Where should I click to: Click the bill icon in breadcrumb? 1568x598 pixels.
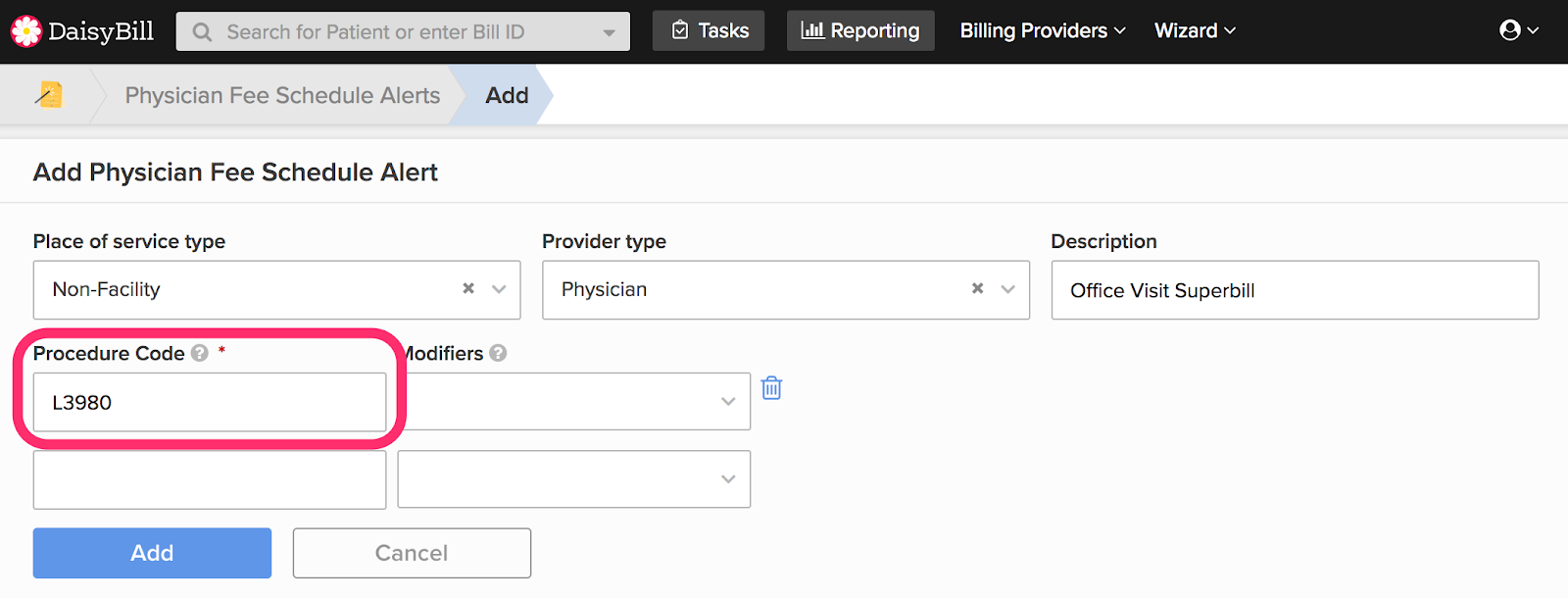pyautogui.click(x=49, y=95)
